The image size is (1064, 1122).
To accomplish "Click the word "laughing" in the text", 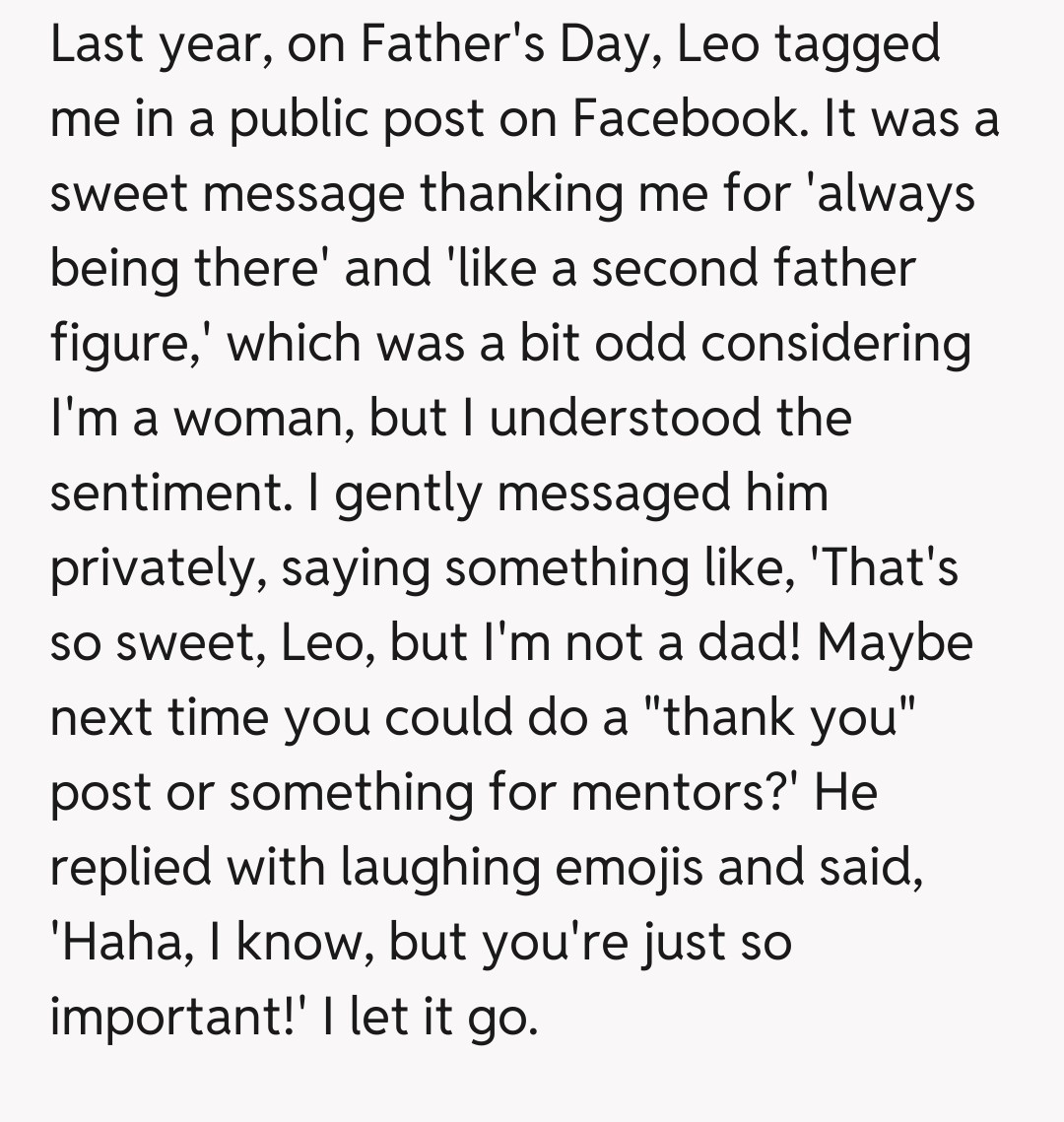I will coord(441,867).
